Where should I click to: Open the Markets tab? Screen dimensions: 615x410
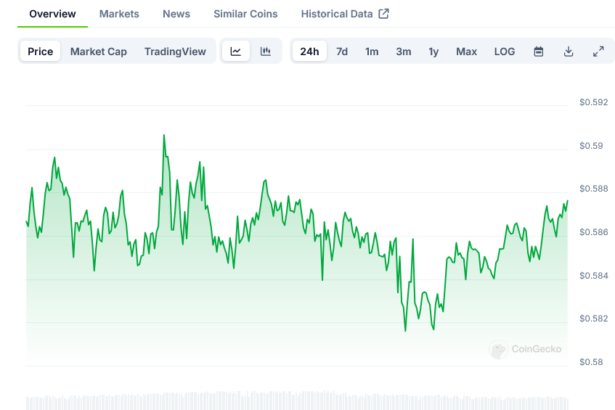tap(119, 14)
